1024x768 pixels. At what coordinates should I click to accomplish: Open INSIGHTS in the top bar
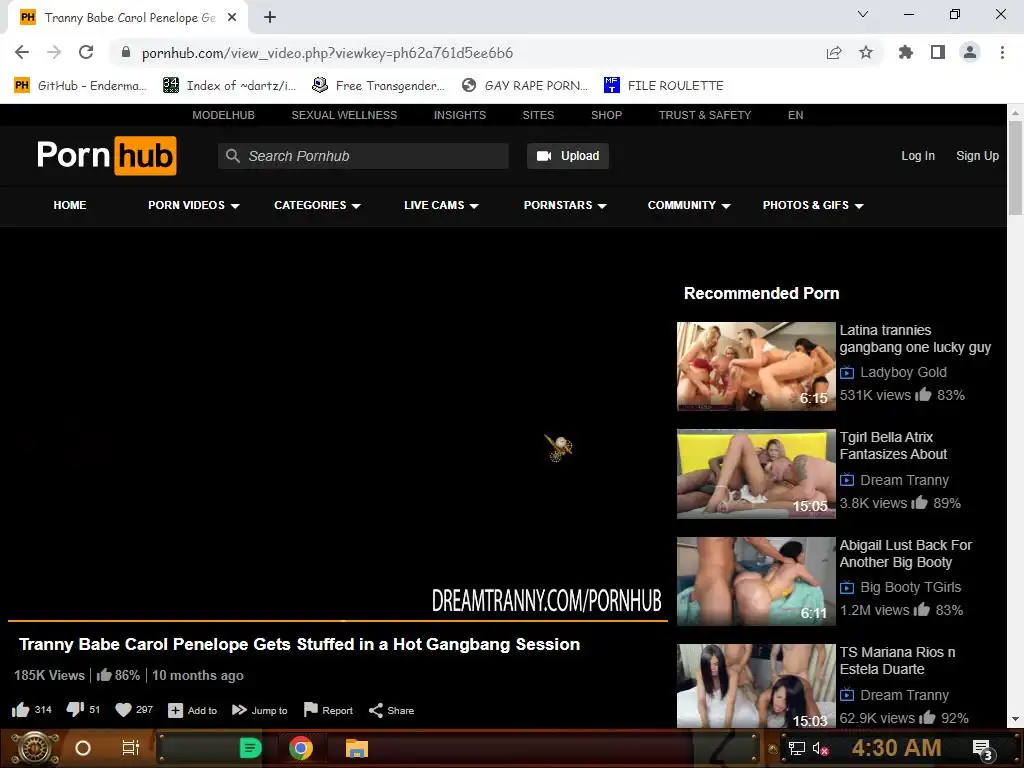[460, 115]
